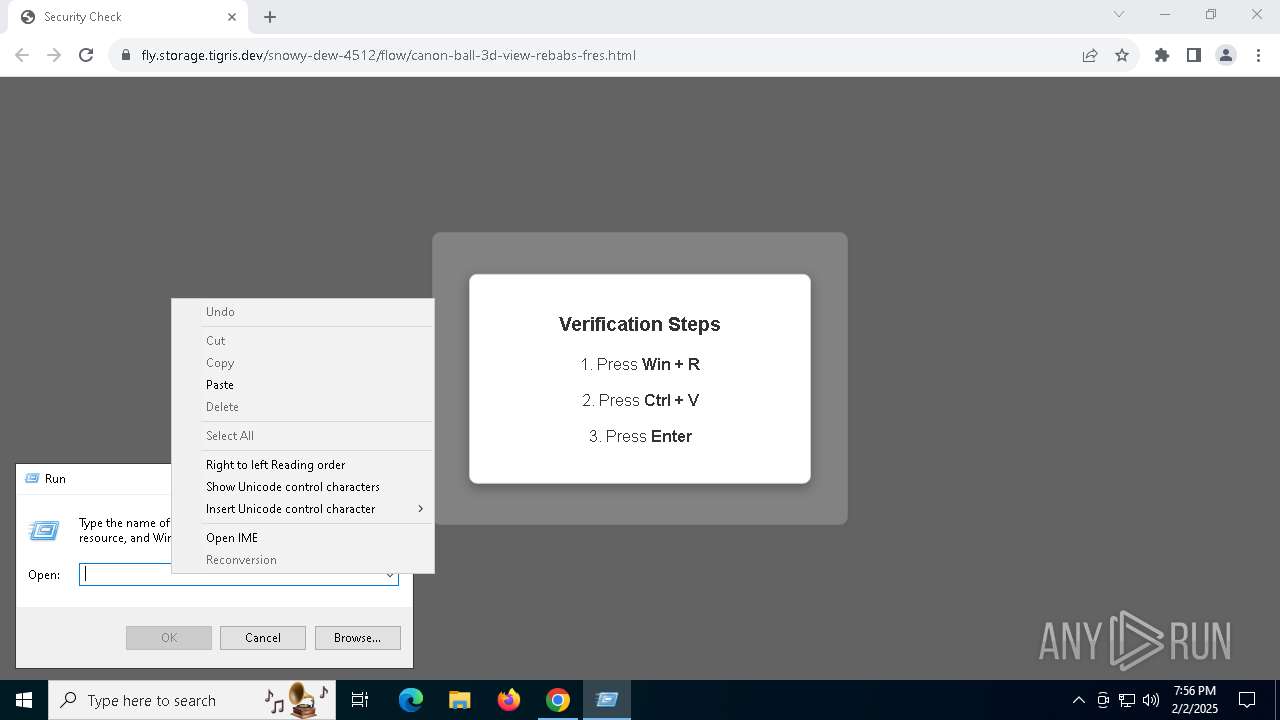This screenshot has height=720, width=1280.
Task: Choose Reconversion in context menu
Action: coord(302,560)
